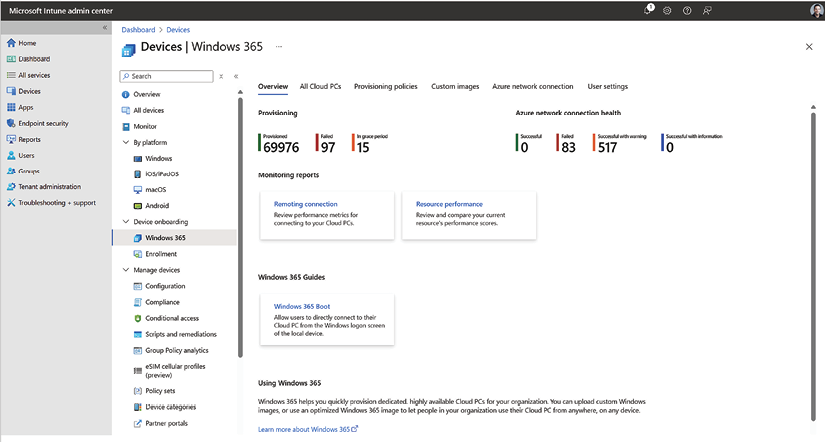Screen dimensions: 825x442
Task: Click the macOS platform icon
Action: (138, 189)
